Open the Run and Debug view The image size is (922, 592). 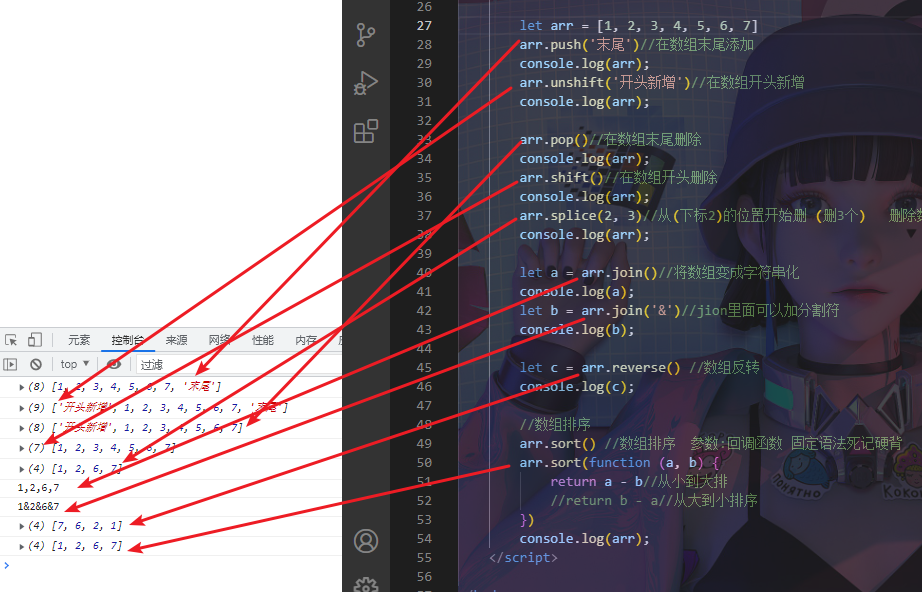(x=365, y=83)
